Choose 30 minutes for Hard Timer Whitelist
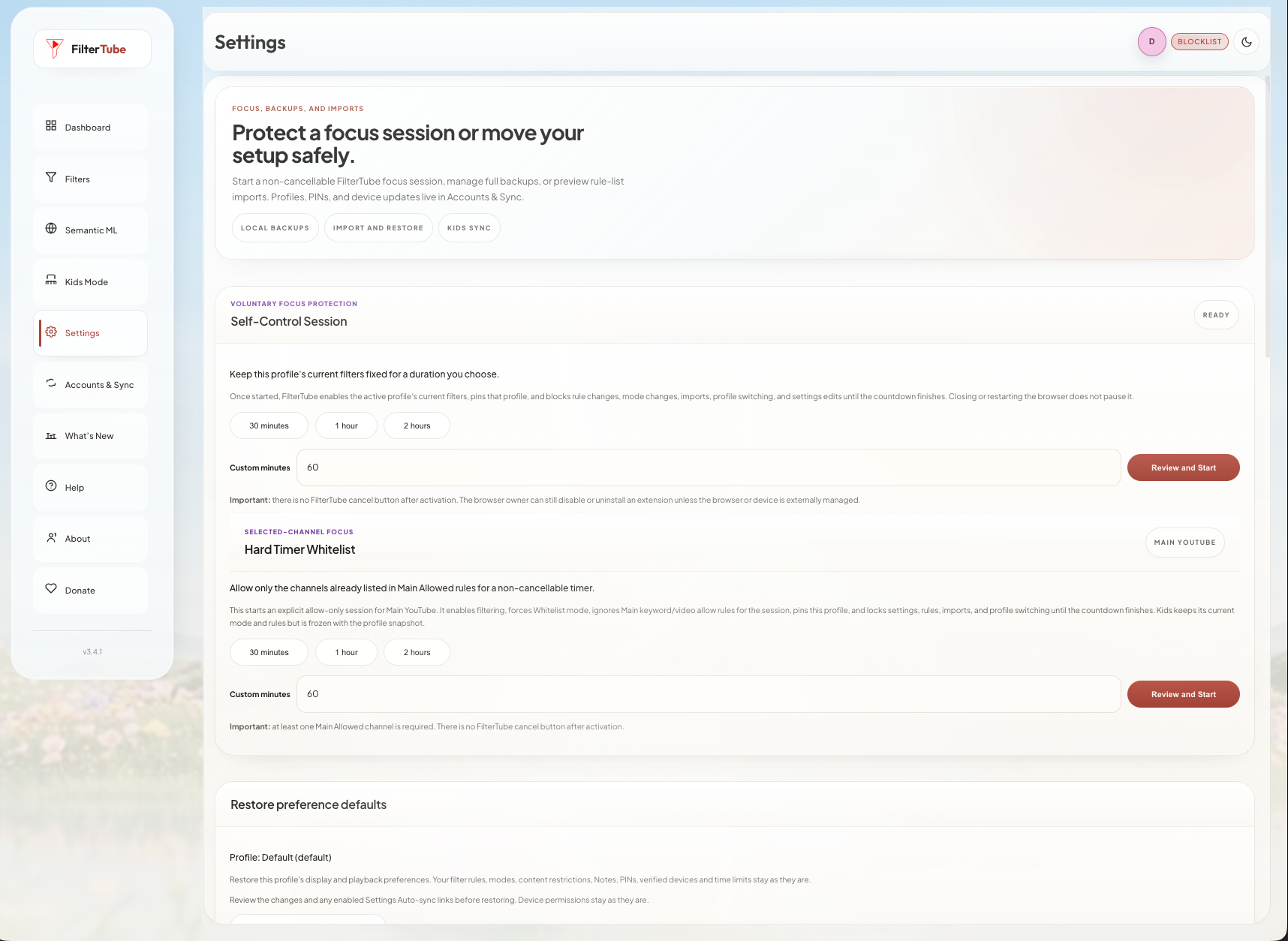Viewport: 1288px width, 941px height. pyautogui.click(x=269, y=653)
